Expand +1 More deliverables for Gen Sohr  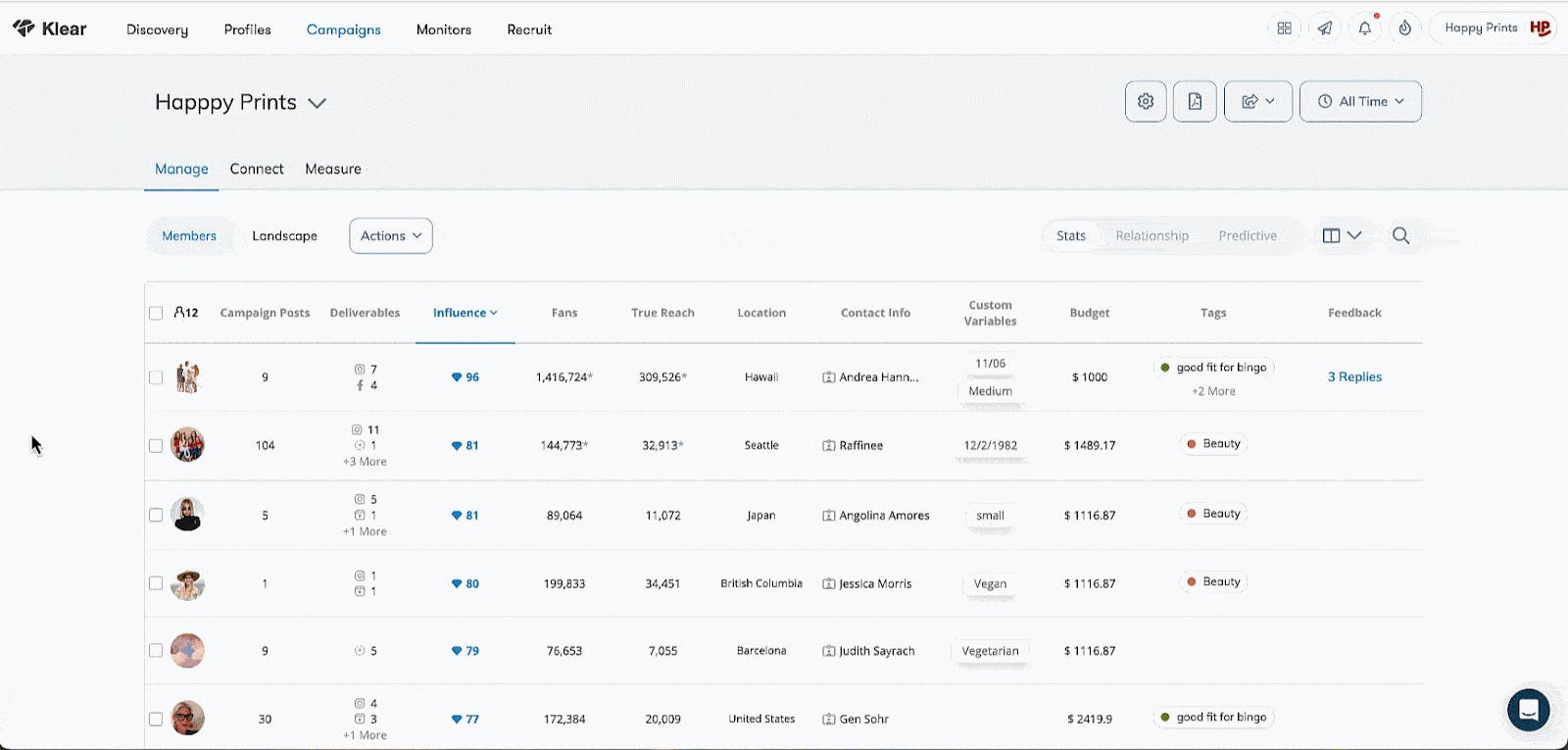point(365,735)
